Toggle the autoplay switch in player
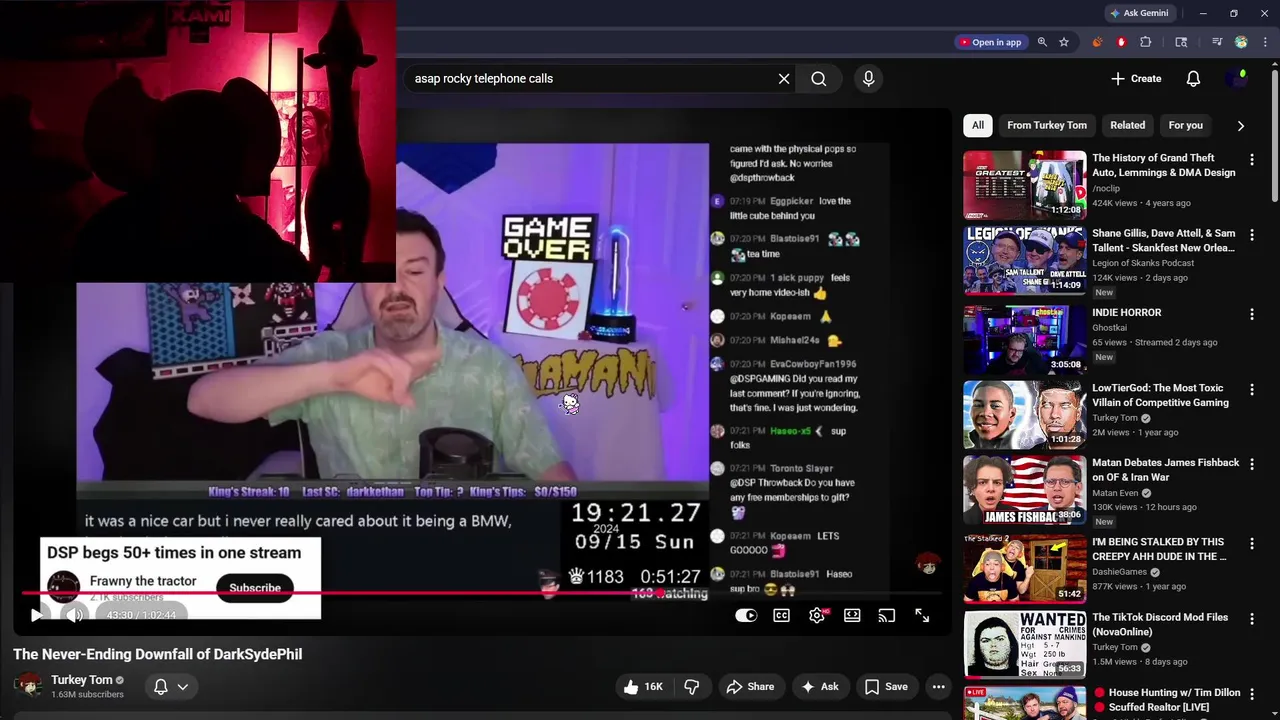 coord(746,616)
